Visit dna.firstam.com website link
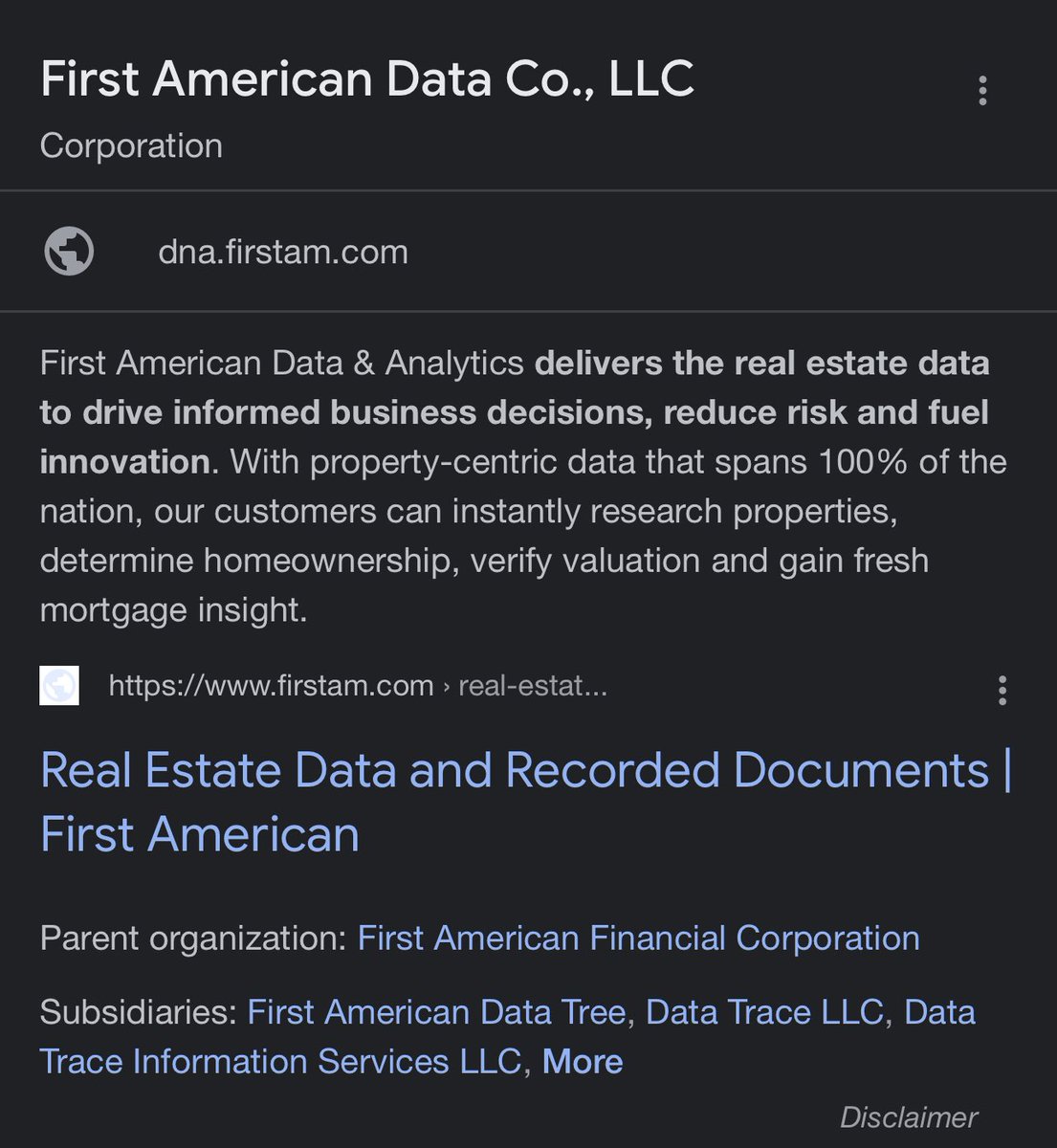 tap(283, 252)
